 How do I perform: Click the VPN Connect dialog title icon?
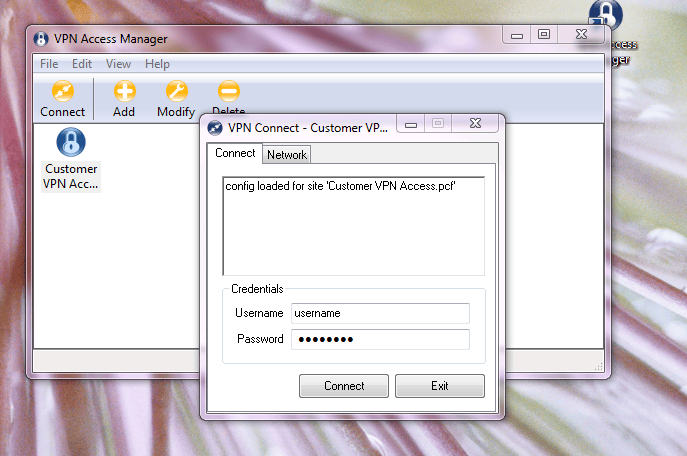215,128
